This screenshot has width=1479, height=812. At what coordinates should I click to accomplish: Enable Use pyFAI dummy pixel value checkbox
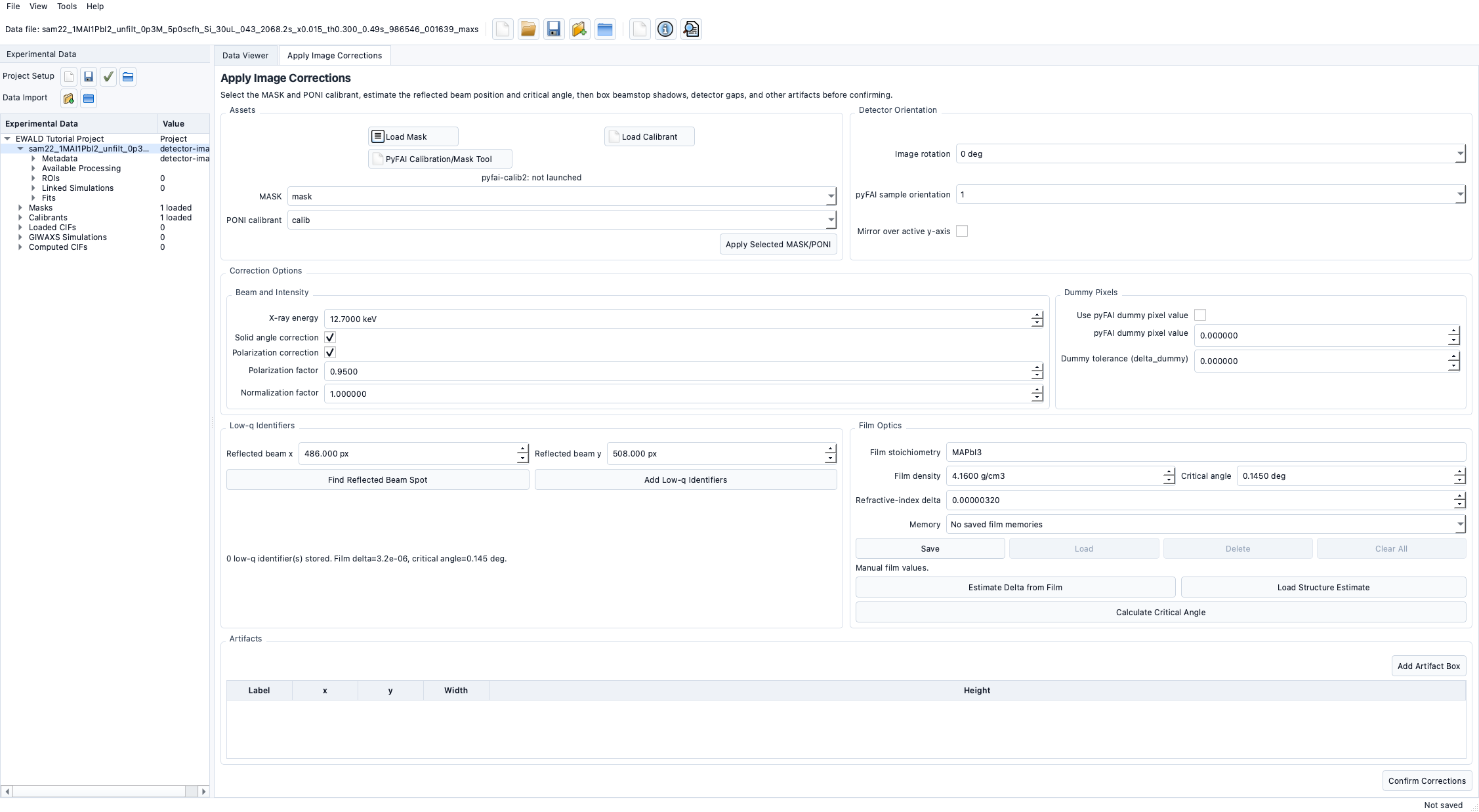click(1200, 315)
